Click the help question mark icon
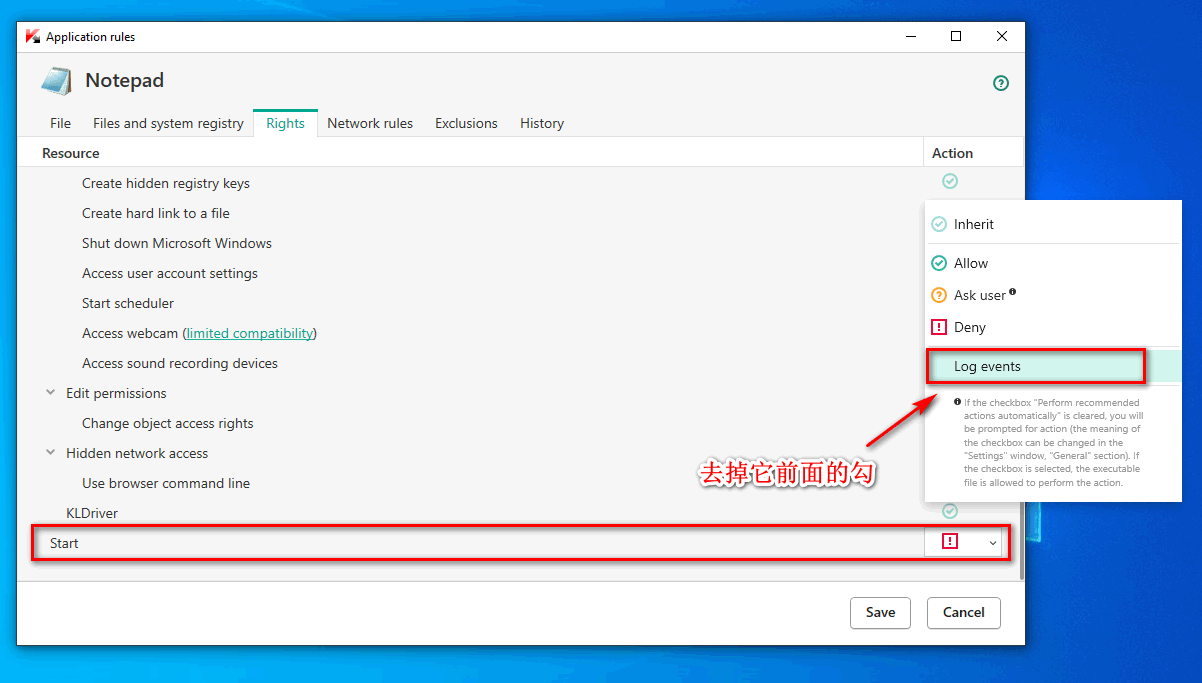 (1001, 83)
